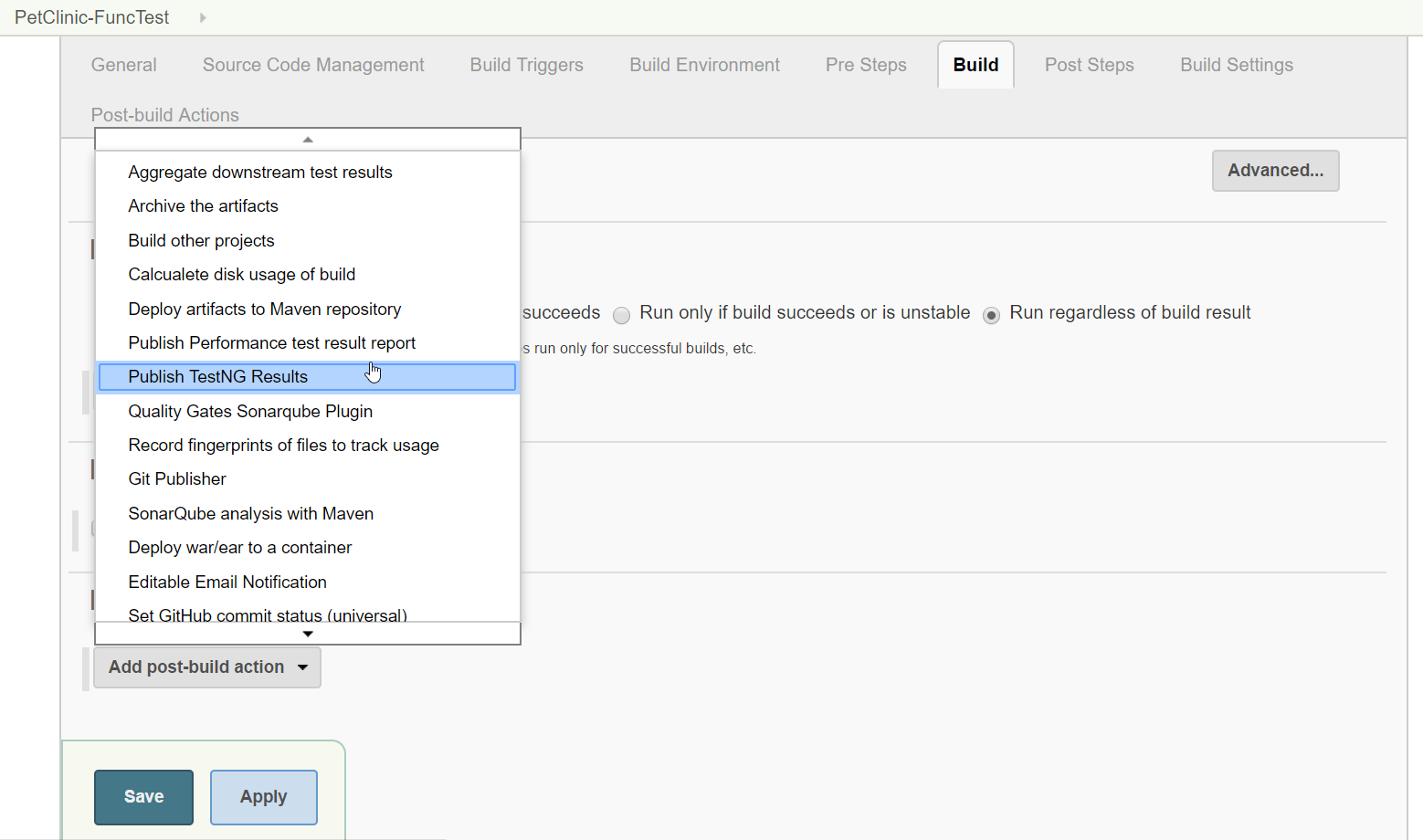Choose Record fingerprints of files to track usage
The height and width of the screenshot is (840, 1423).
coord(308,446)
